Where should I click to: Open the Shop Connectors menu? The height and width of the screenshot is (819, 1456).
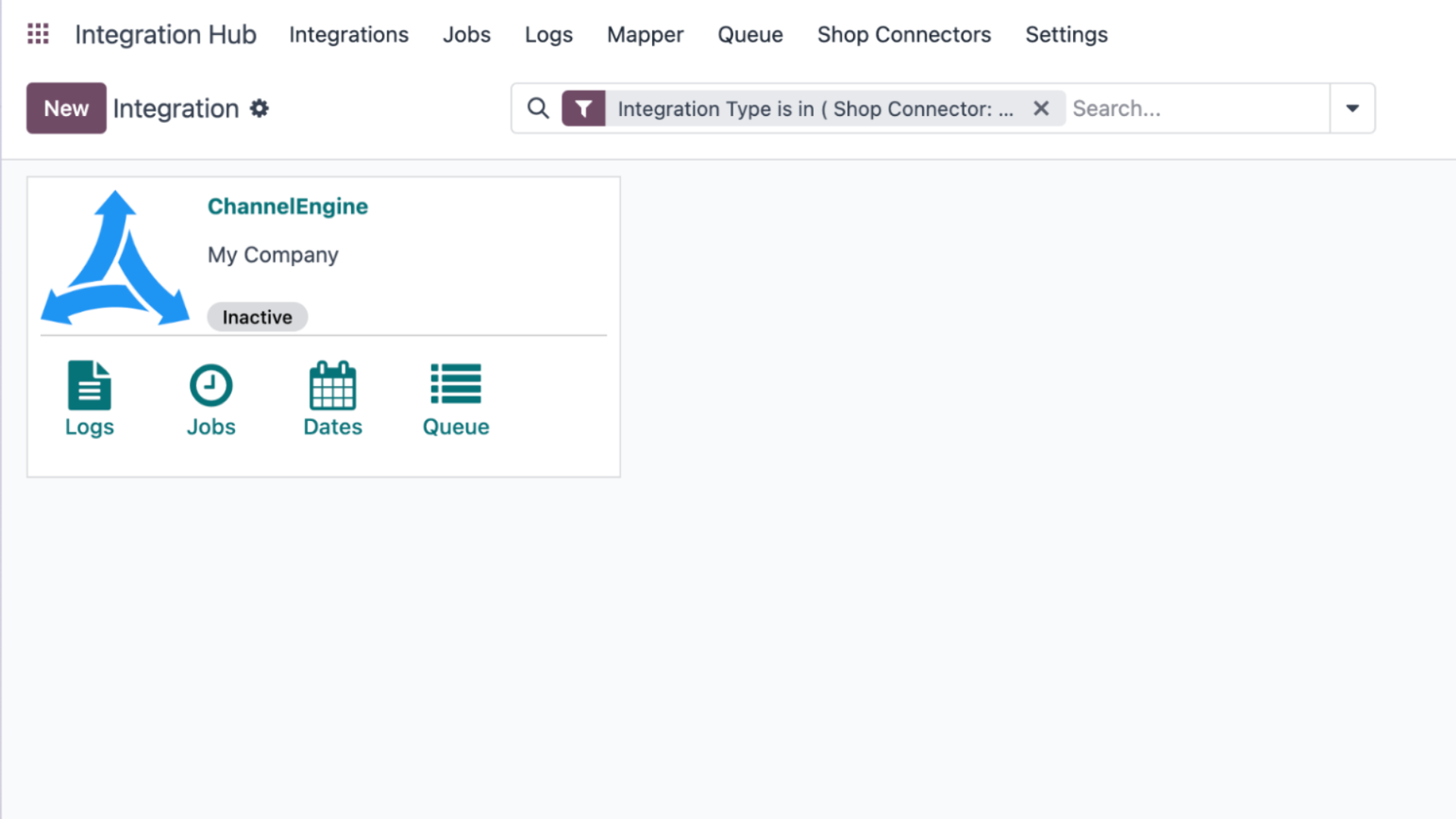pyautogui.click(x=904, y=34)
